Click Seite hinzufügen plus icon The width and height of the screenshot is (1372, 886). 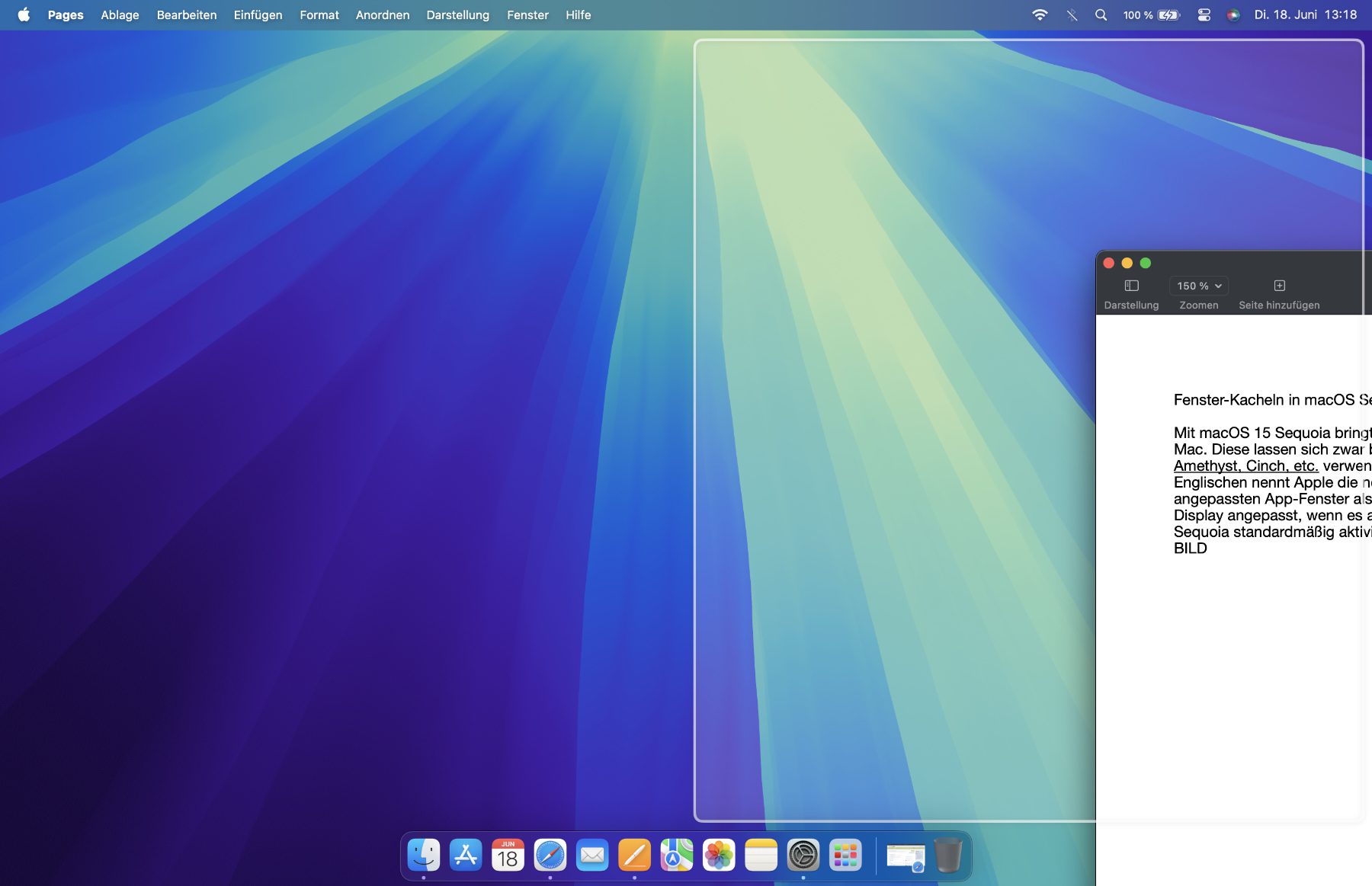[1279, 286]
